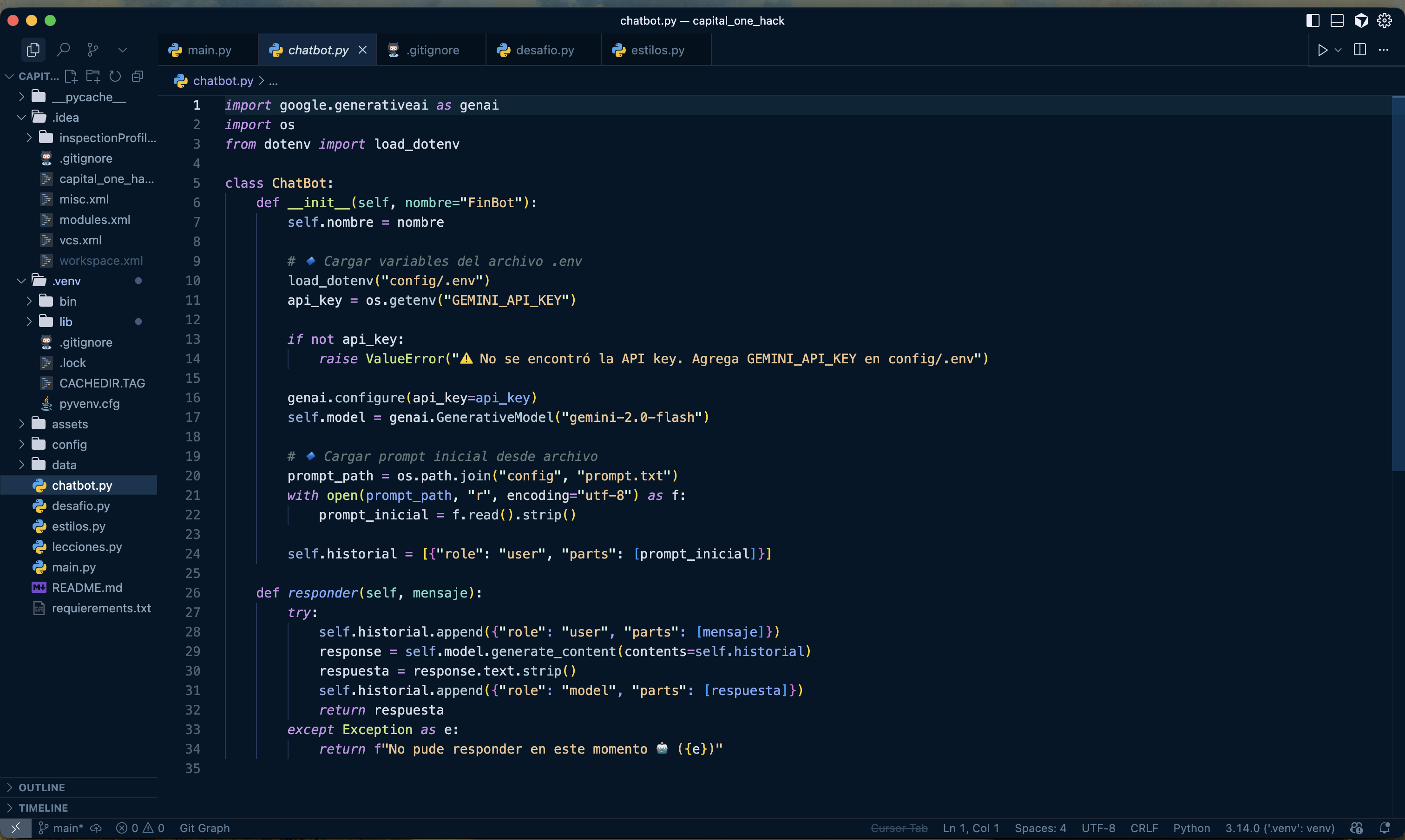Viewport: 1405px width, 840px height.
Task: Switch to the desafio.py tab
Action: click(544, 50)
